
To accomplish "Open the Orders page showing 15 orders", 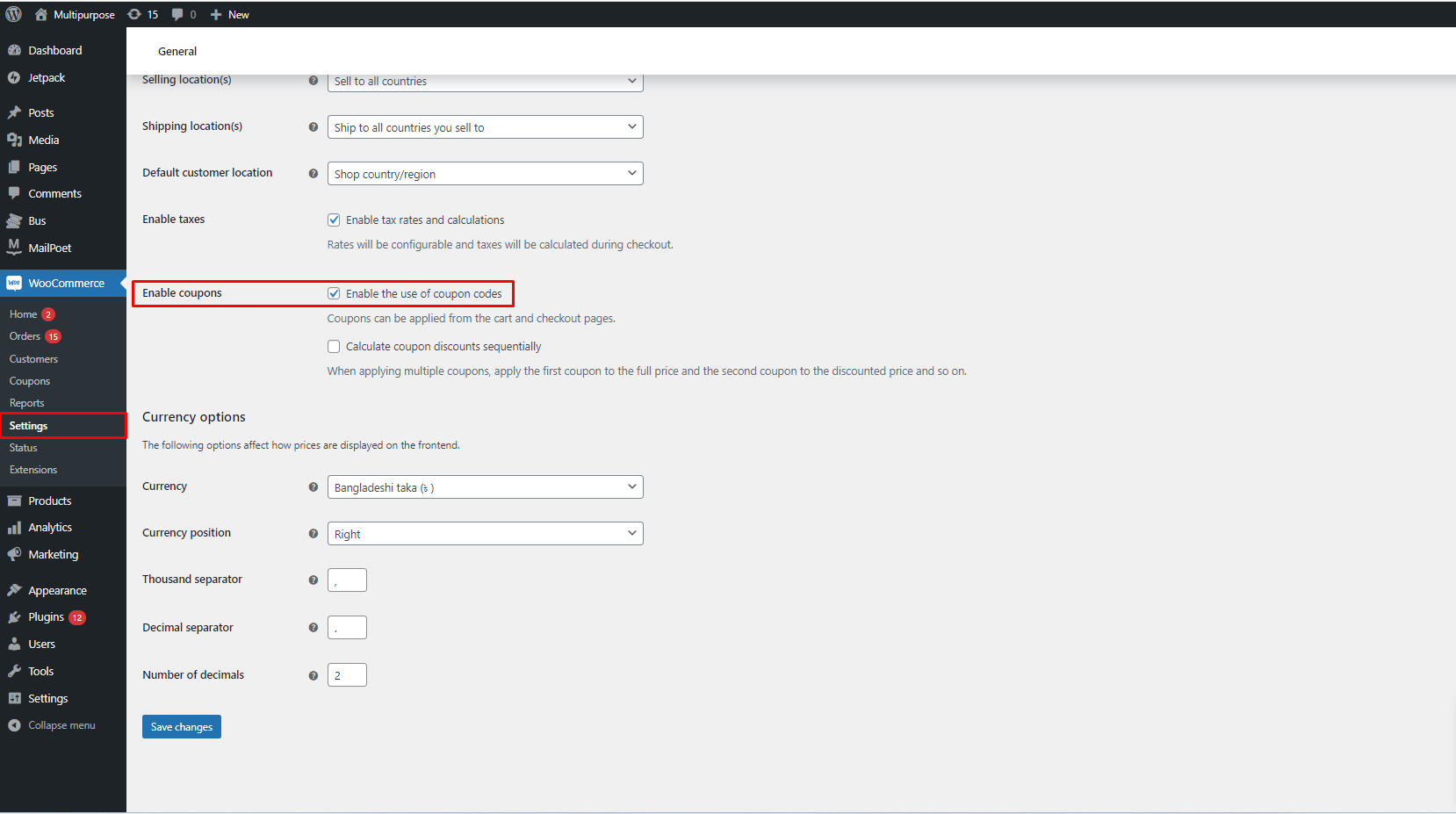I will coord(25,336).
